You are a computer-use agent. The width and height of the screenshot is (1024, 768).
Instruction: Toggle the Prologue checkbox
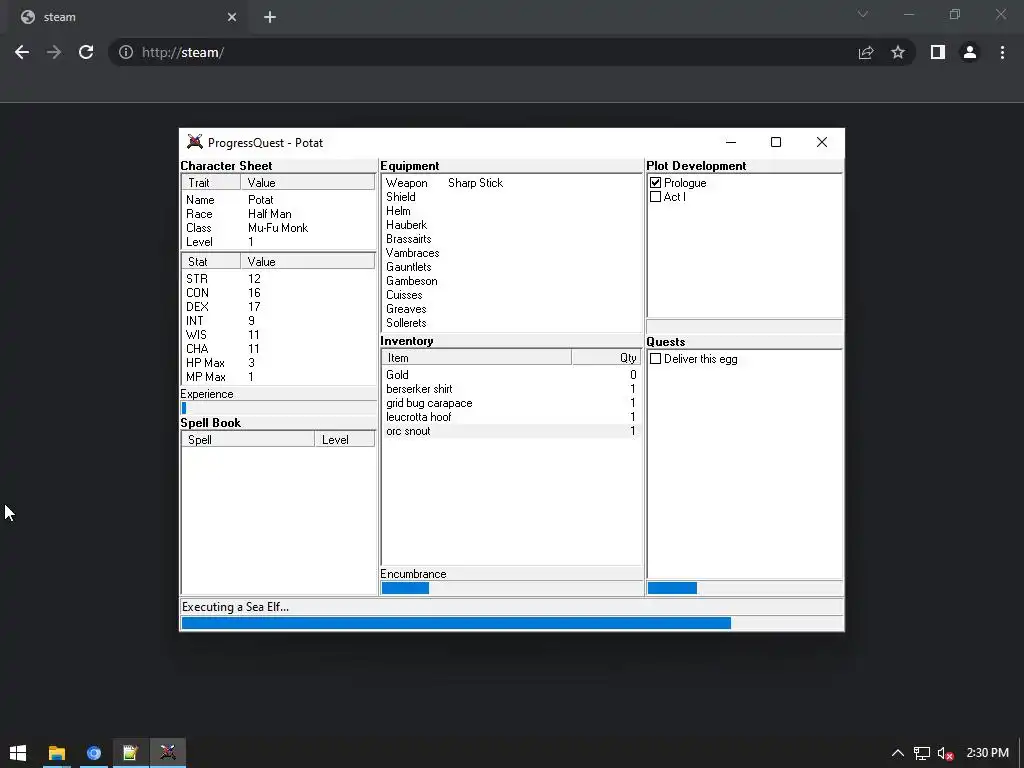pos(656,183)
